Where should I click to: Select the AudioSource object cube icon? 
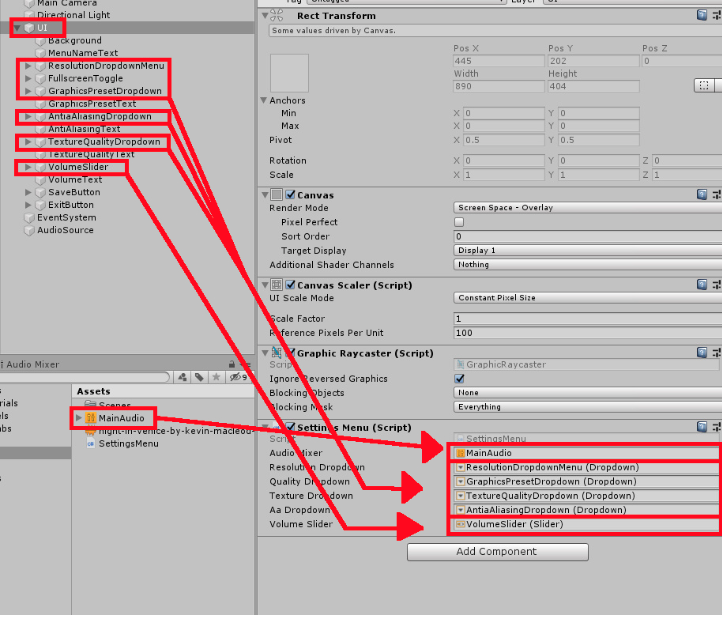pos(29,230)
